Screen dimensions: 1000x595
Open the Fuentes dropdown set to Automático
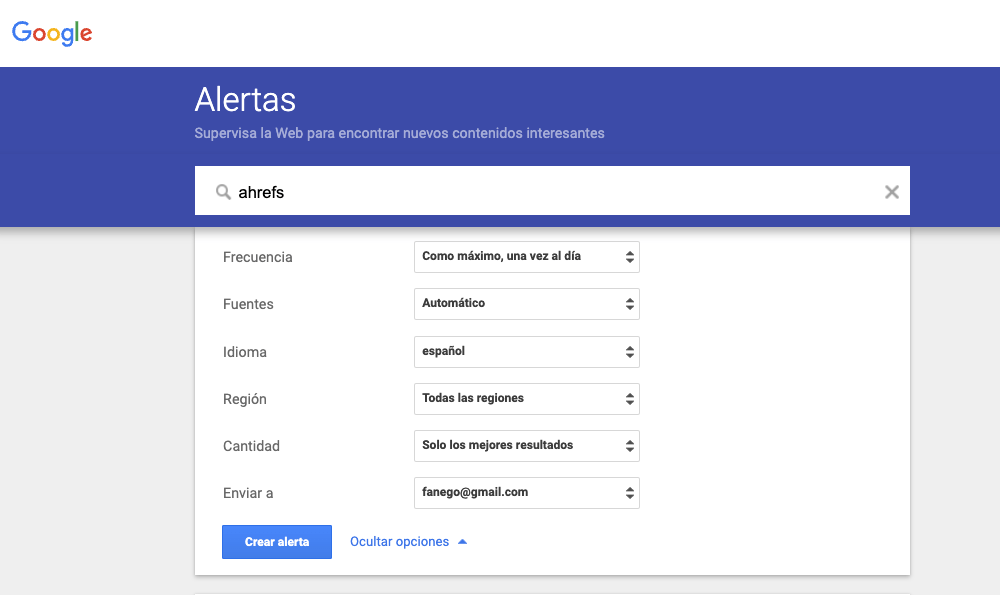pos(527,304)
